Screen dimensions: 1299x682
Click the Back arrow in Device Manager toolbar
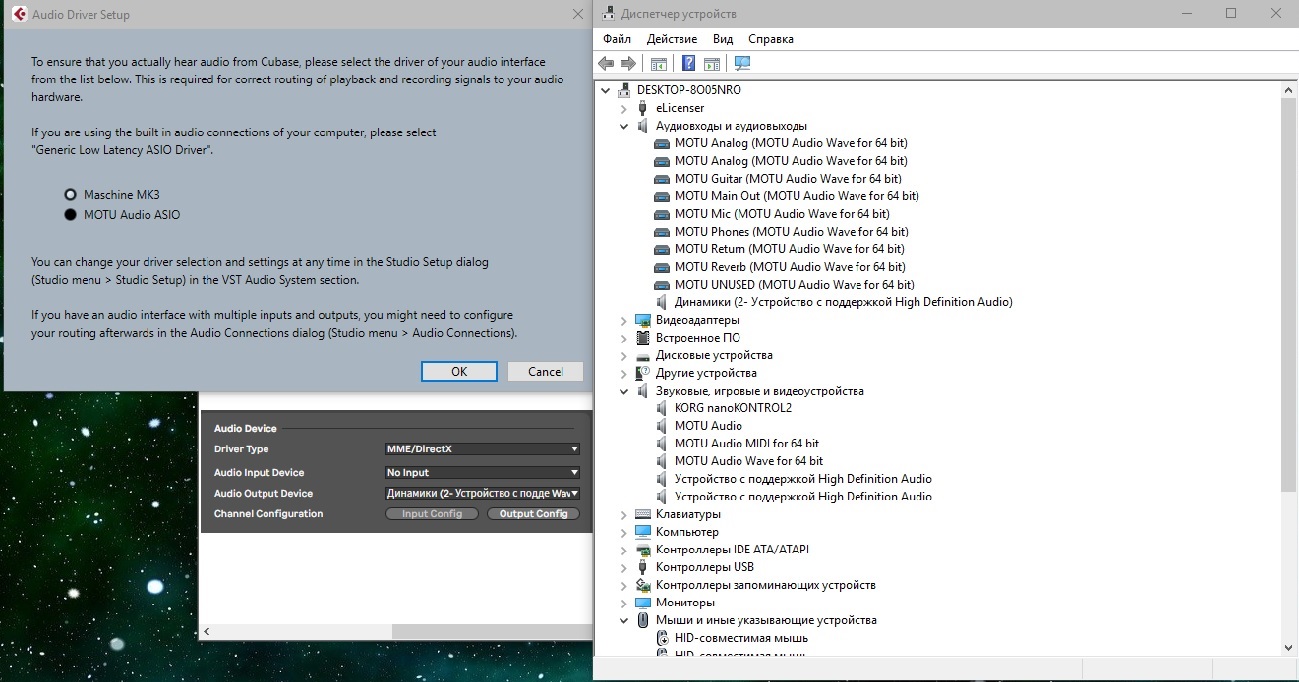click(606, 64)
